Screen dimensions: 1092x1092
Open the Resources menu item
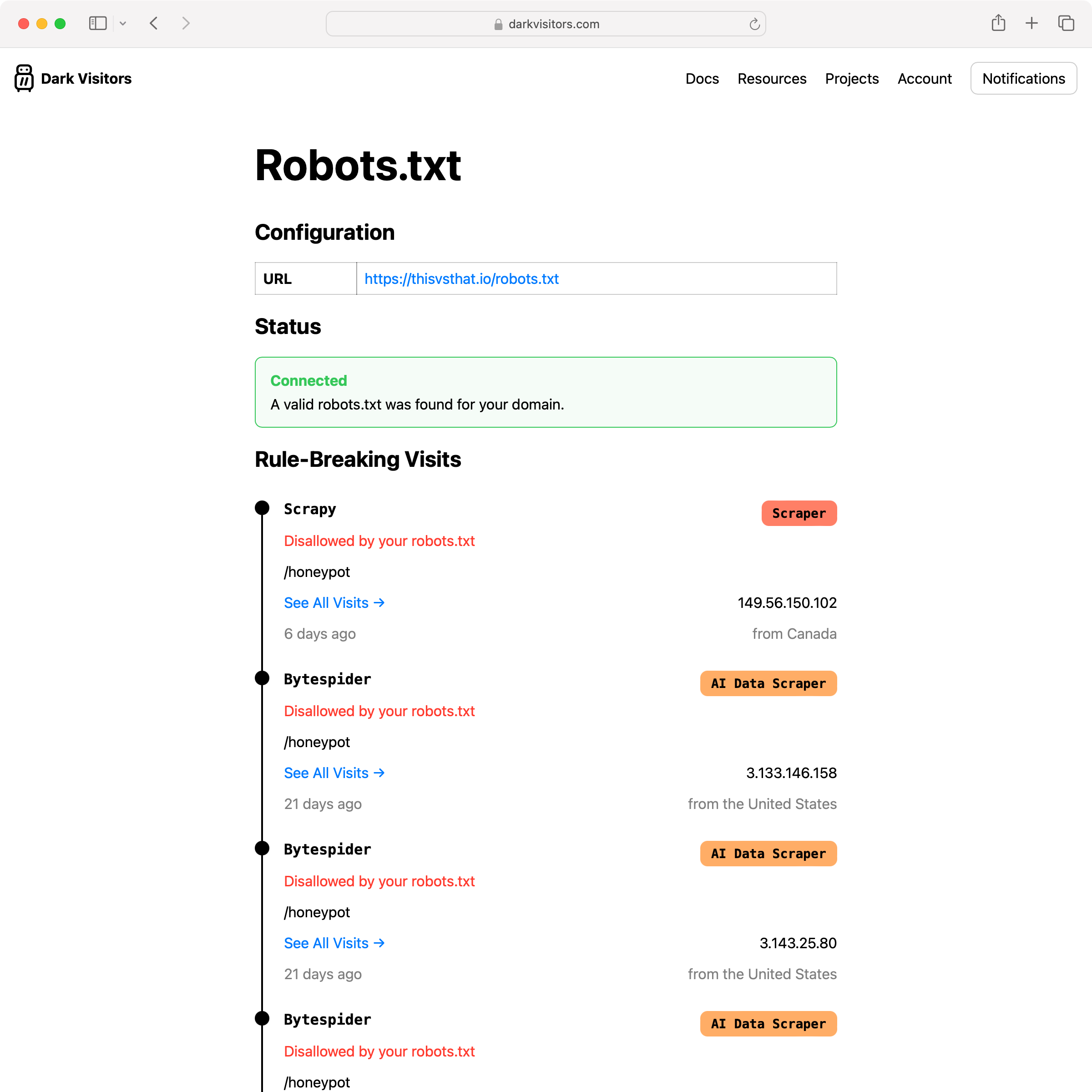772,79
